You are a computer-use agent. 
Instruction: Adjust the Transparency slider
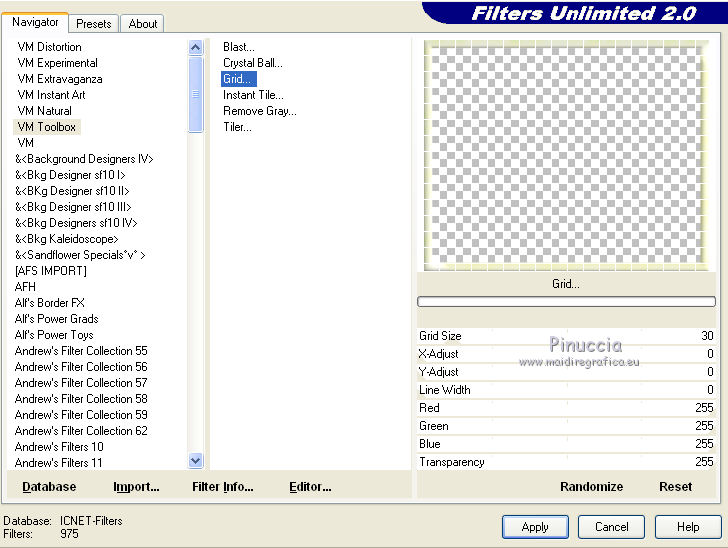(566, 462)
